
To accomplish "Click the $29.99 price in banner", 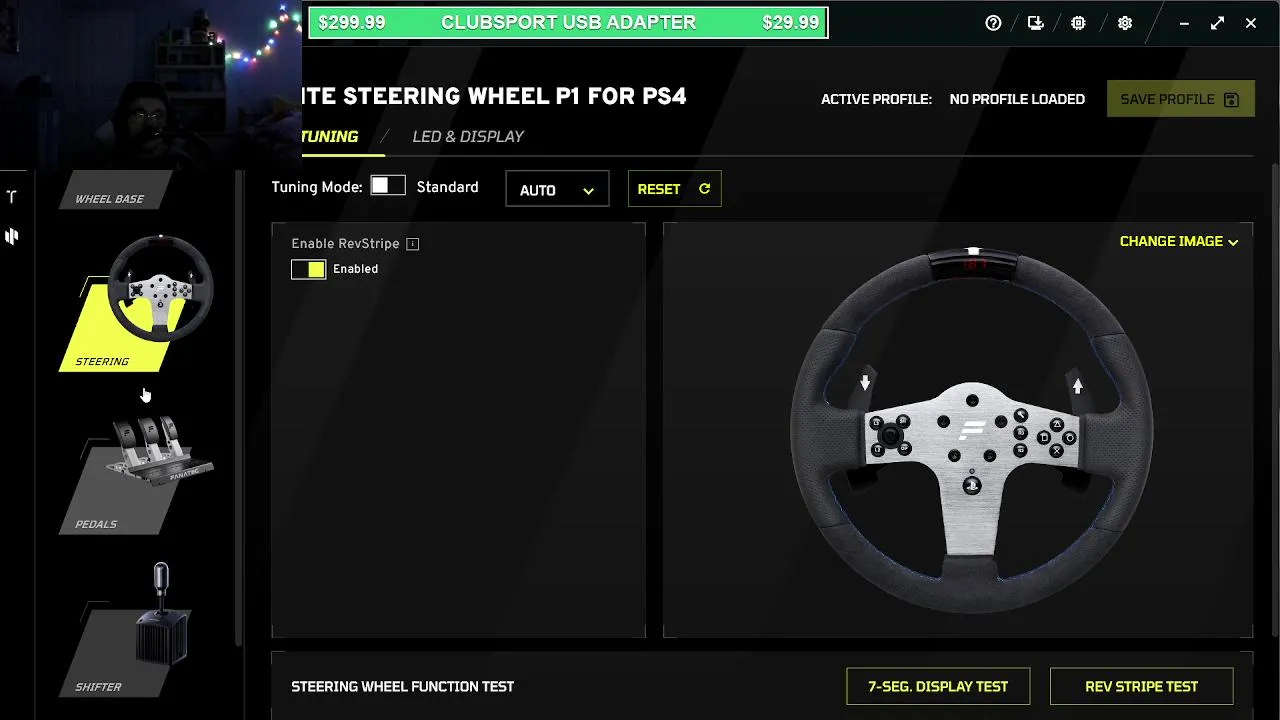I will (790, 22).
